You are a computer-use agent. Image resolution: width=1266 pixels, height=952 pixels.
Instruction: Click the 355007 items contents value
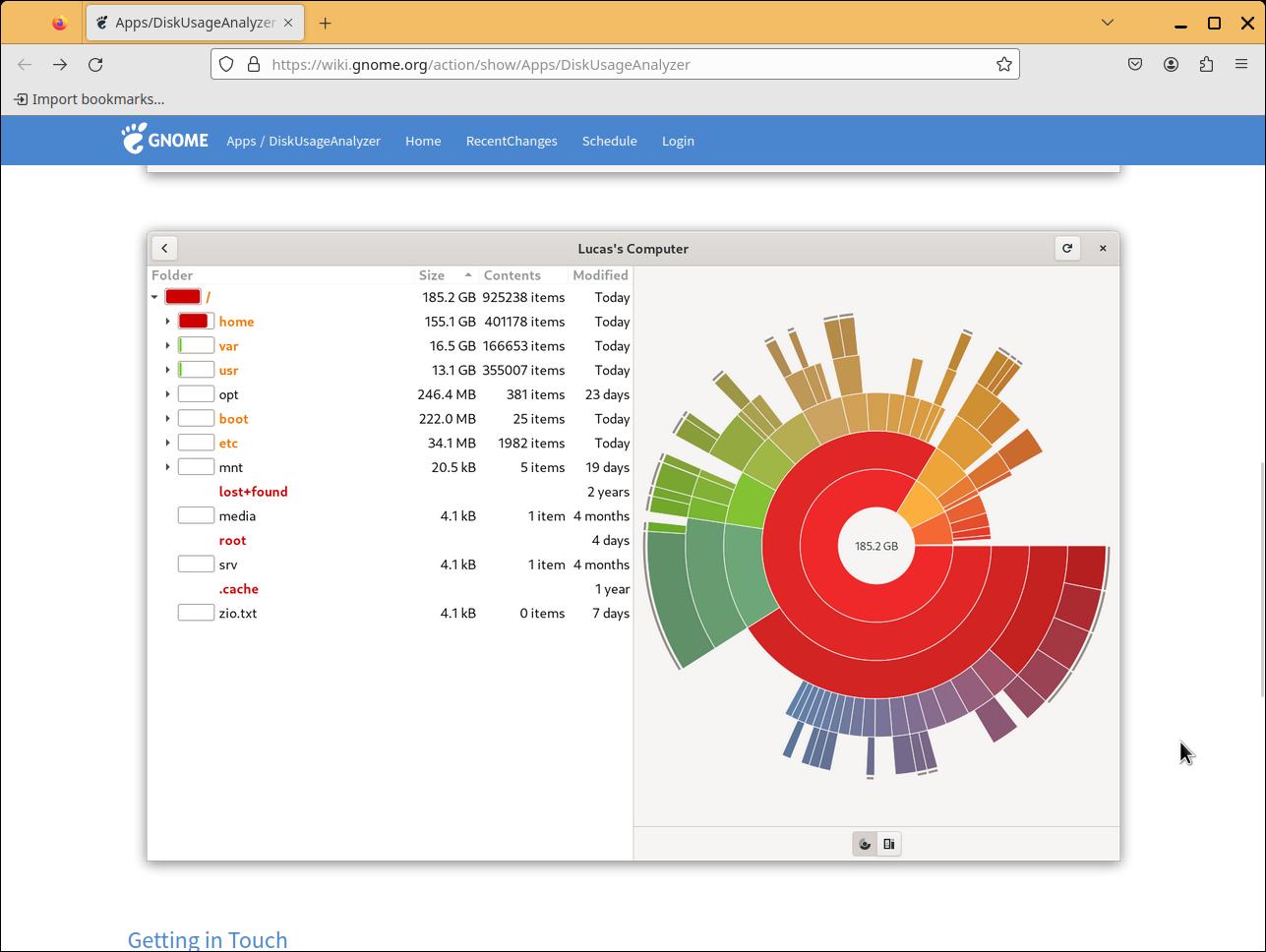(x=523, y=370)
